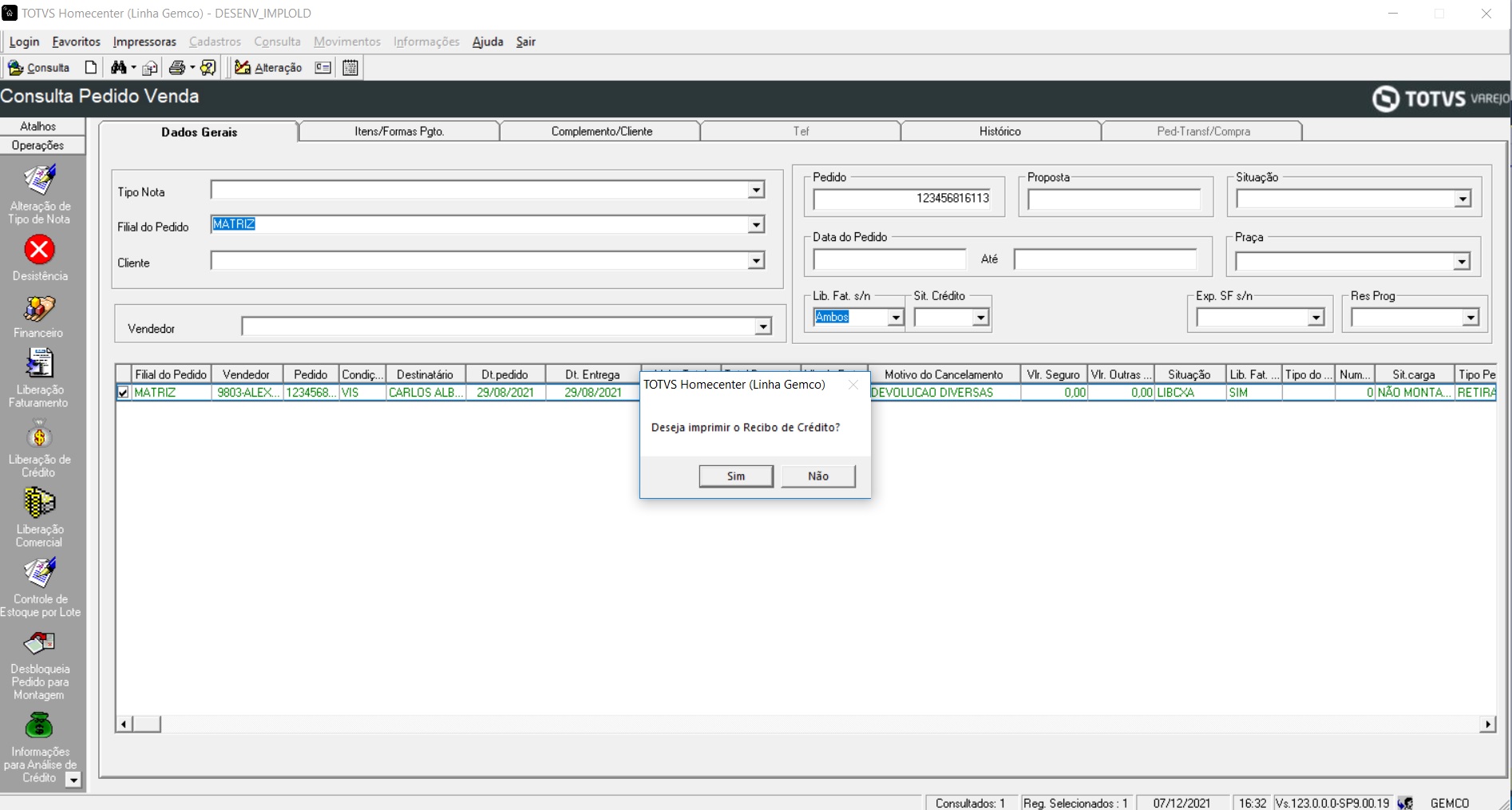Click the print preview toolbar icon
This screenshot has width=1512, height=810.
(150, 68)
